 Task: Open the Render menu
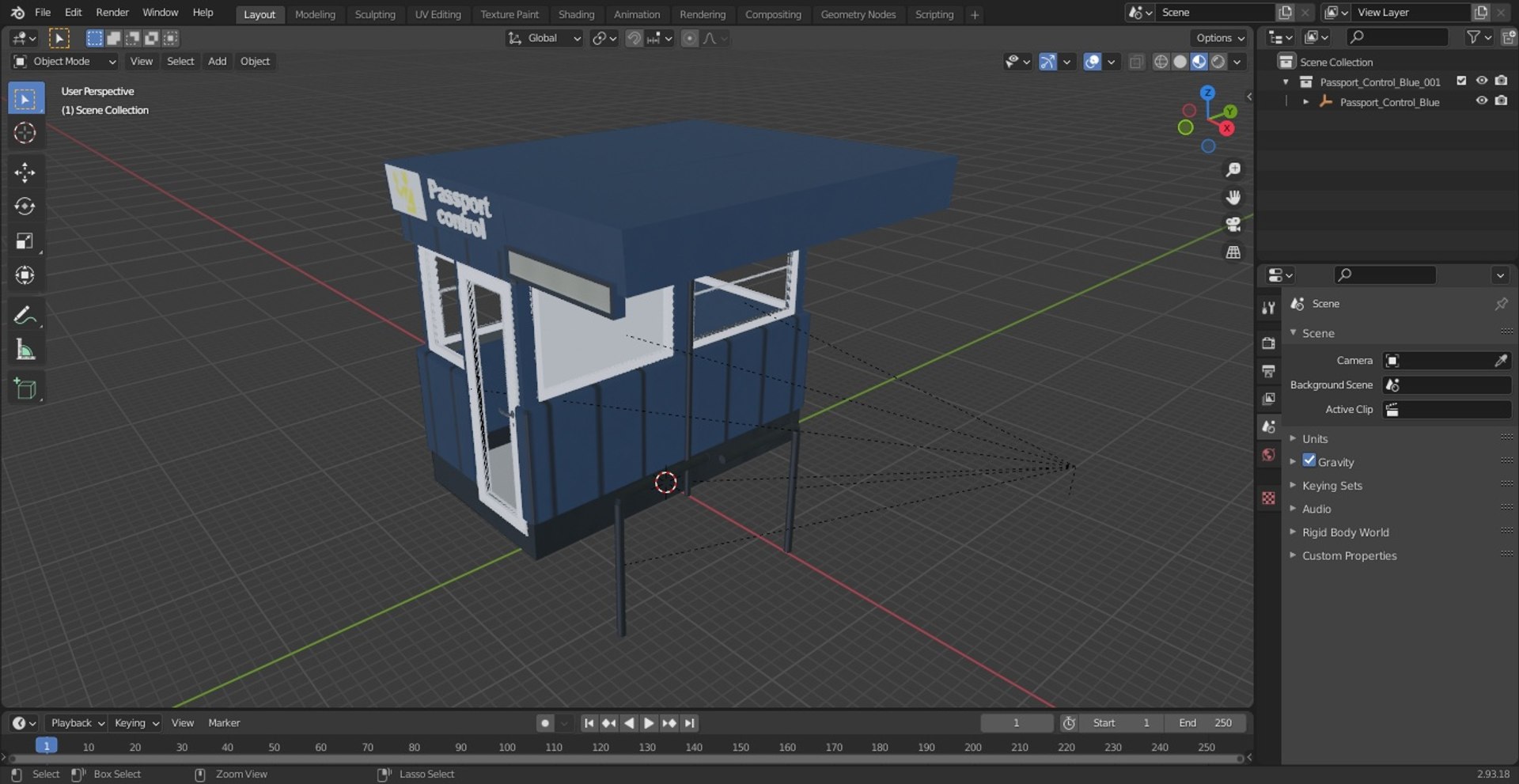coord(112,13)
